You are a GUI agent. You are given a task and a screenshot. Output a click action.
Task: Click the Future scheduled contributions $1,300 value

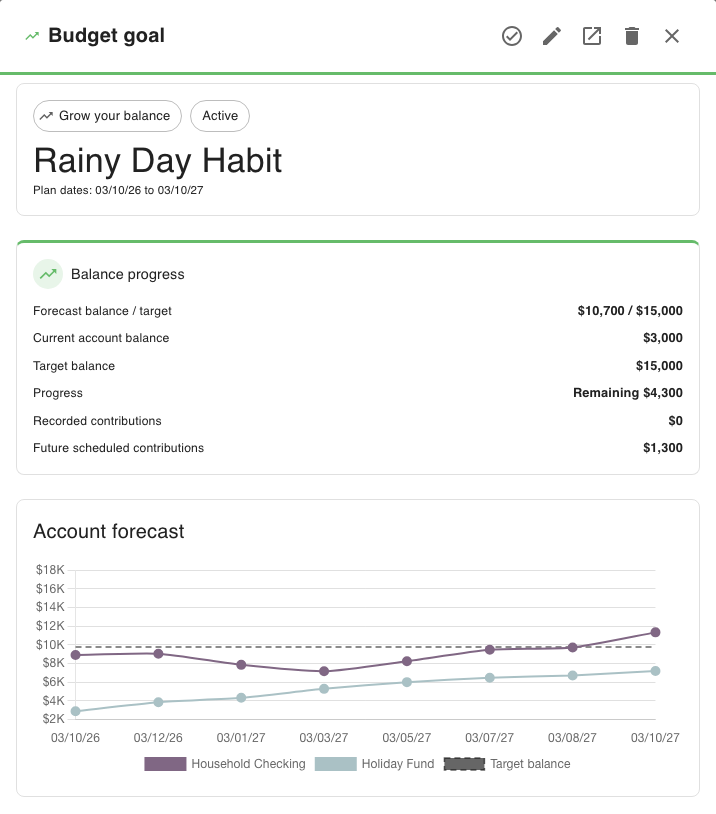pyautogui.click(x=663, y=448)
